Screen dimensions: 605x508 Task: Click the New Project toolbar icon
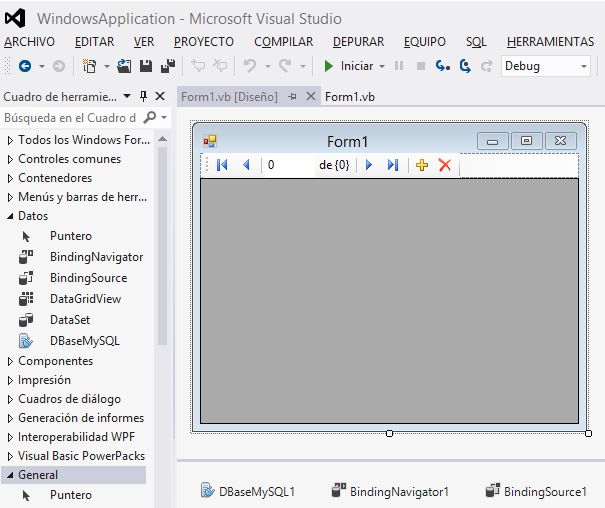[x=90, y=66]
